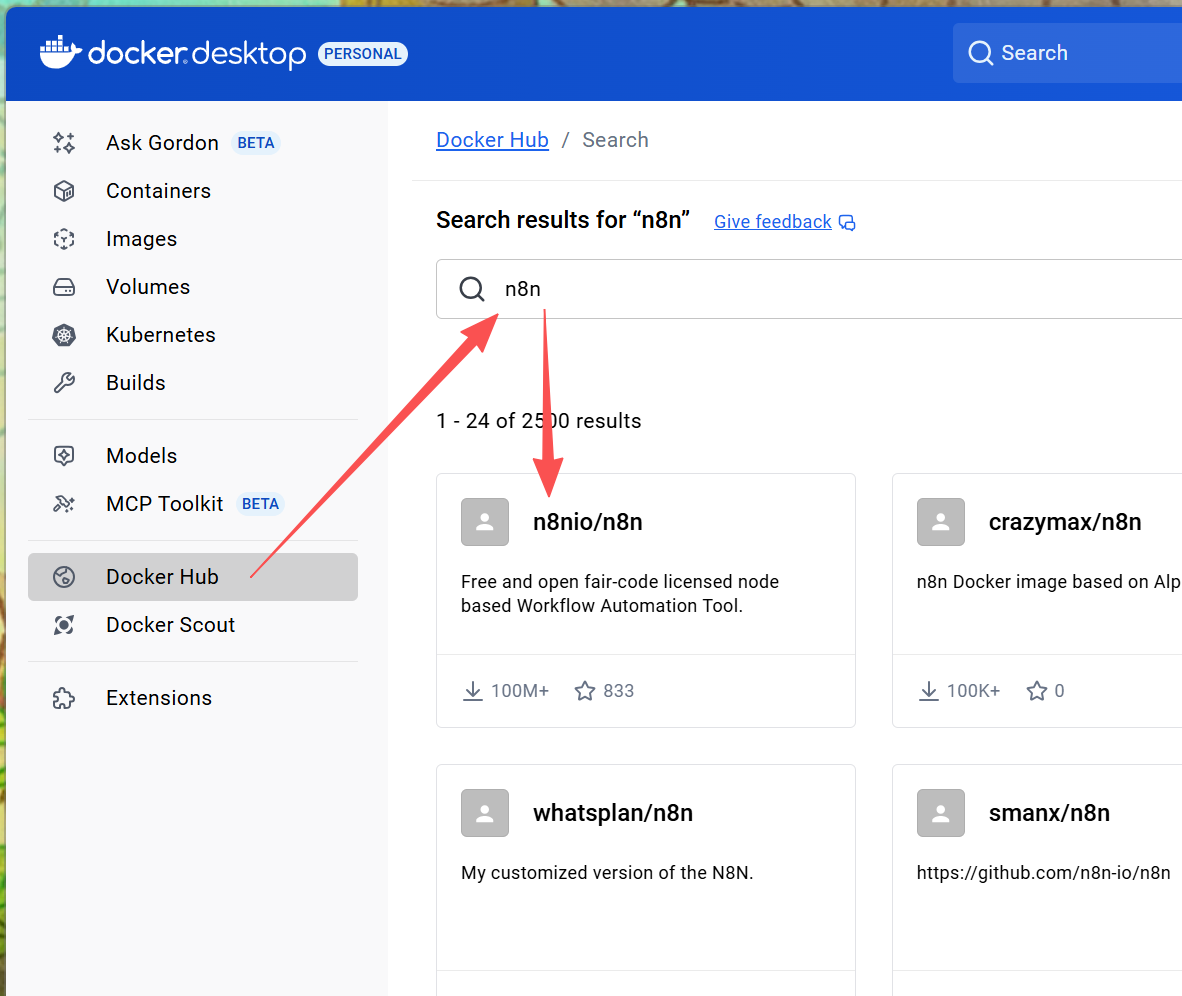Click the Builds wrench icon
Image resolution: width=1182 pixels, height=996 pixels.
(64, 383)
